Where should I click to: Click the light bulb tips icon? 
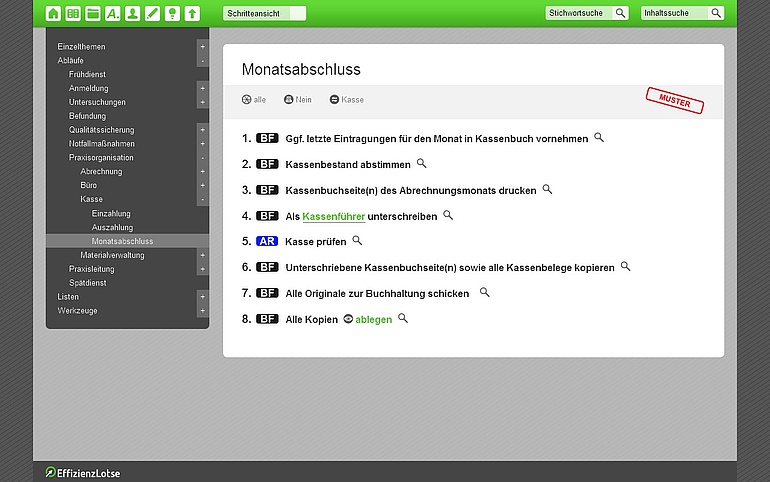coord(172,13)
